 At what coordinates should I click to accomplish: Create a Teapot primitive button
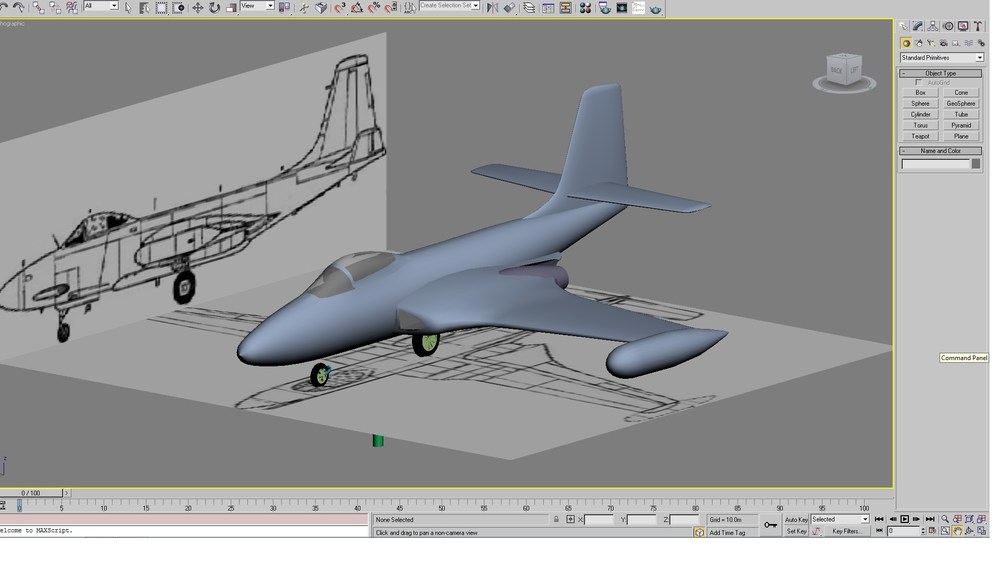[920, 136]
